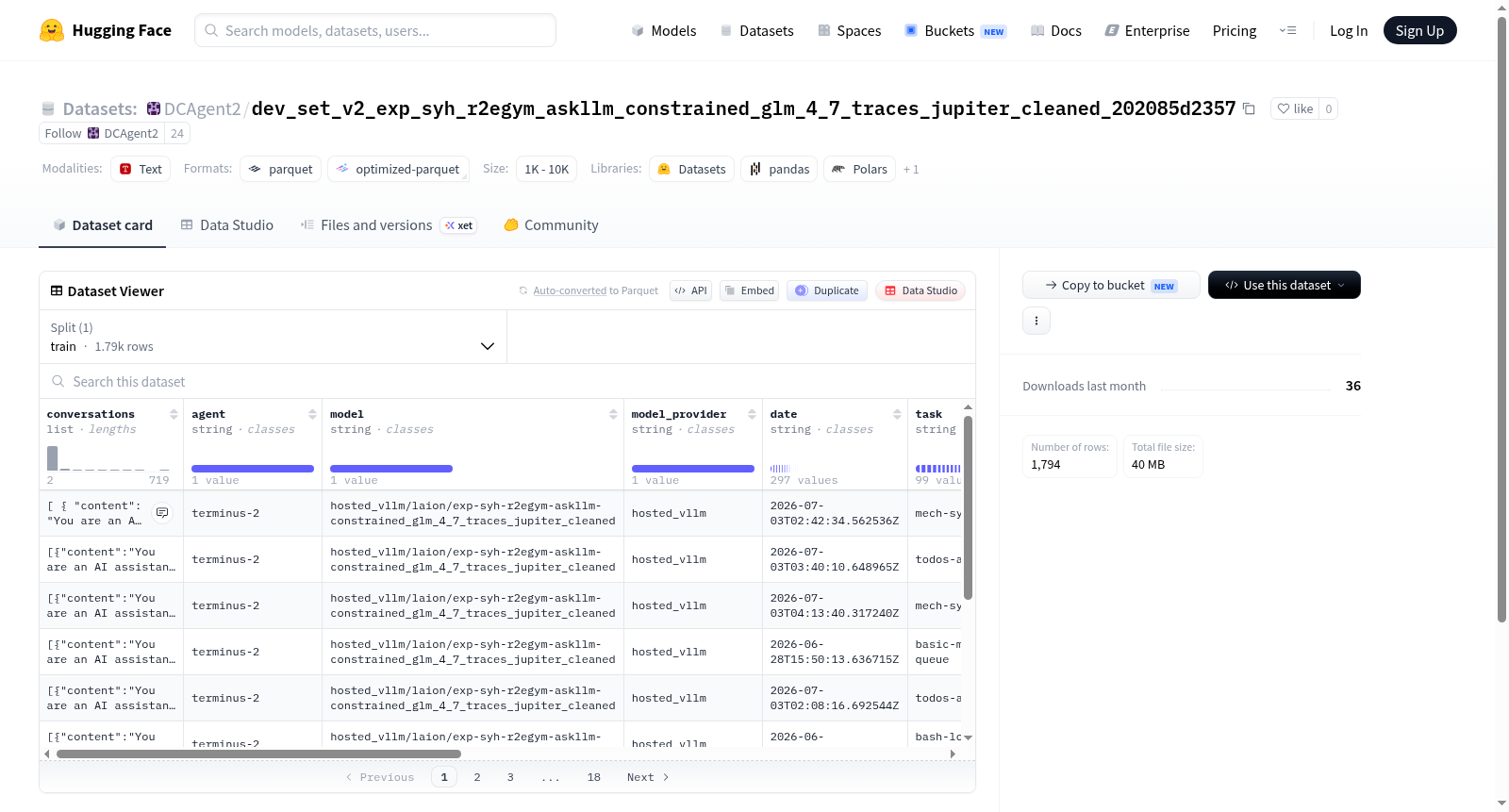Open conversation viewer icon in first row
This screenshot has width=1509, height=812.
coord(162,513)
